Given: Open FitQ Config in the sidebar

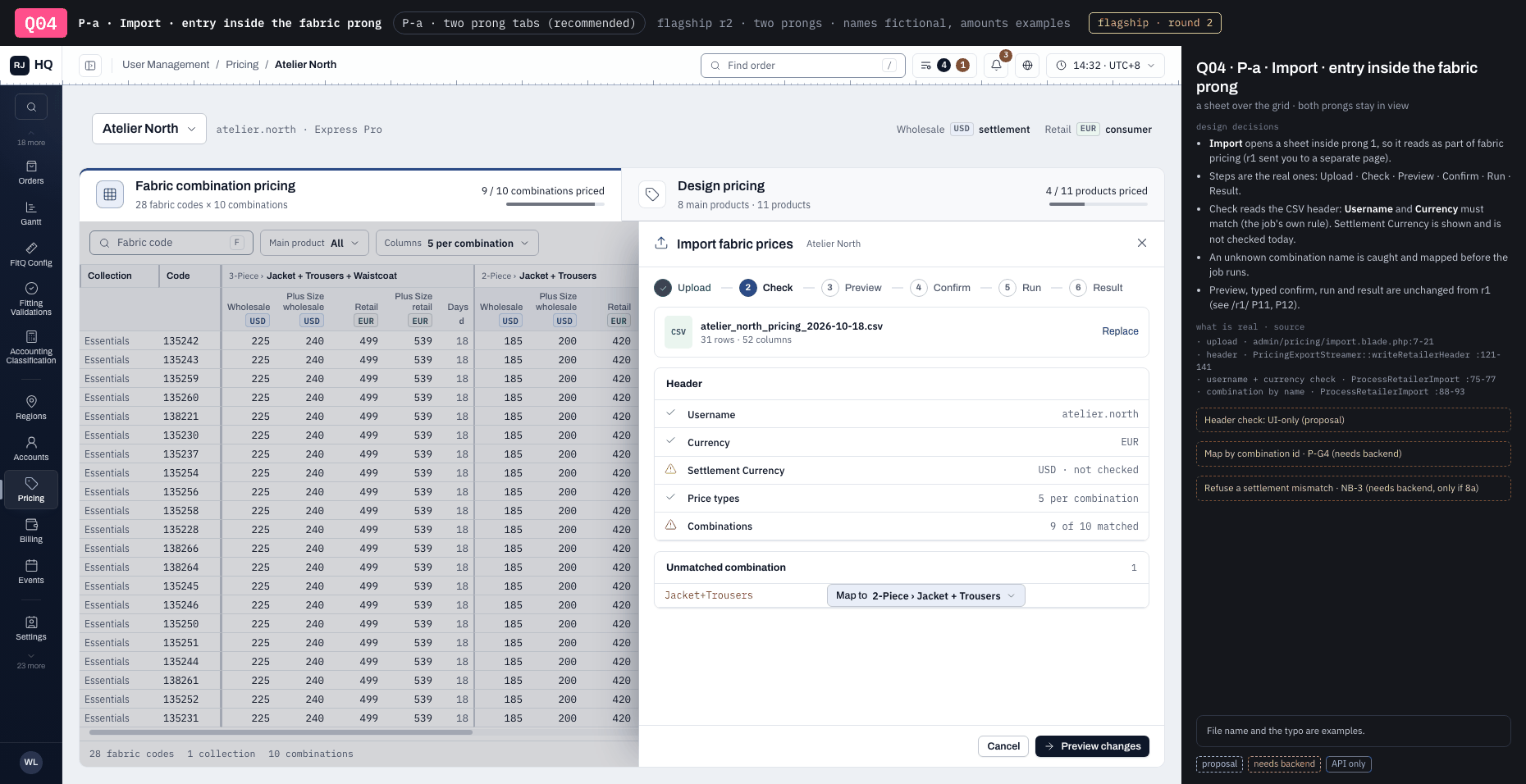Looking at the screenshot, I should click(31, 254).
